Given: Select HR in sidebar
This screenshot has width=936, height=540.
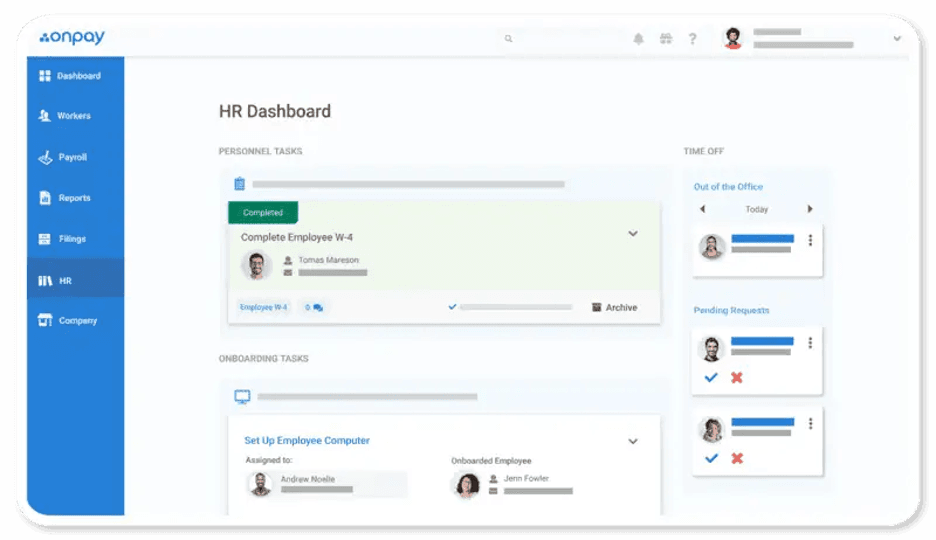Looking at the screenshot, I should point(75,280).
